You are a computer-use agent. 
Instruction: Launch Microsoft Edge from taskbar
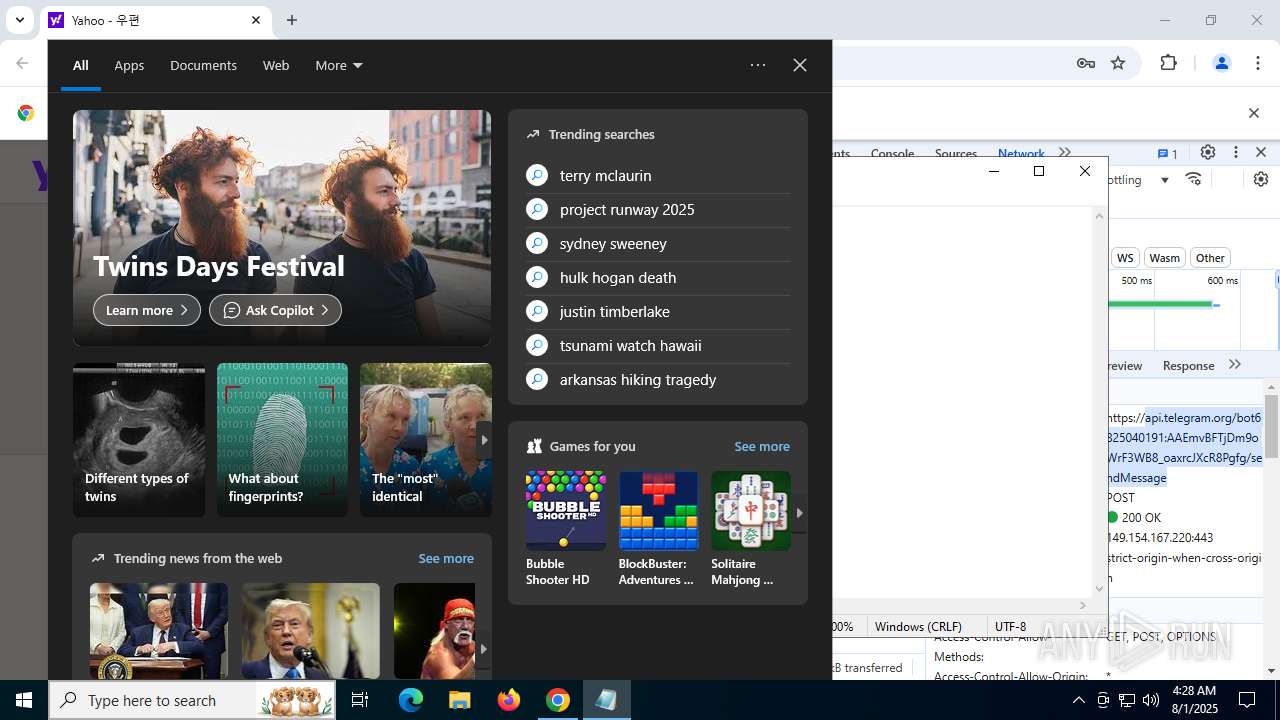(411, 700)
